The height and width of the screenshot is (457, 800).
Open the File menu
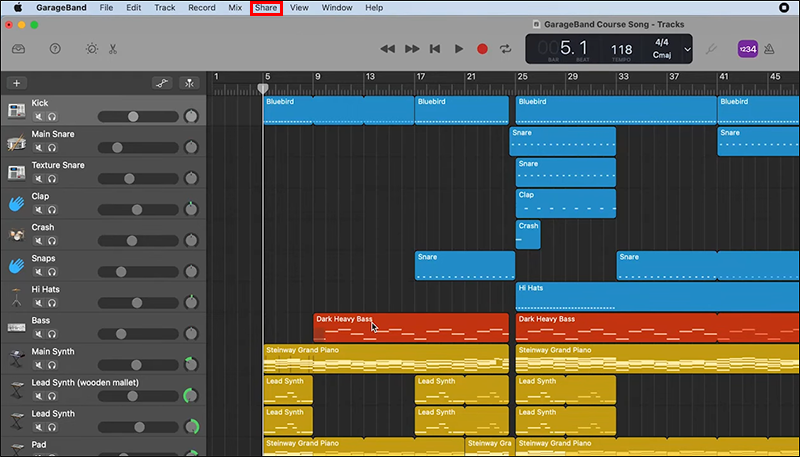[106, 8]
